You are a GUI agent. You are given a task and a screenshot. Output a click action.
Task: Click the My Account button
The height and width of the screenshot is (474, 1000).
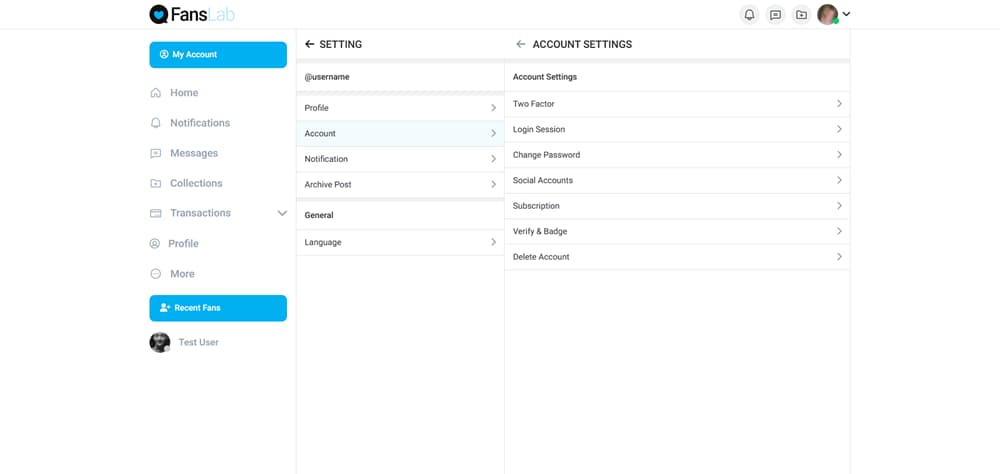tap(218, 55)
